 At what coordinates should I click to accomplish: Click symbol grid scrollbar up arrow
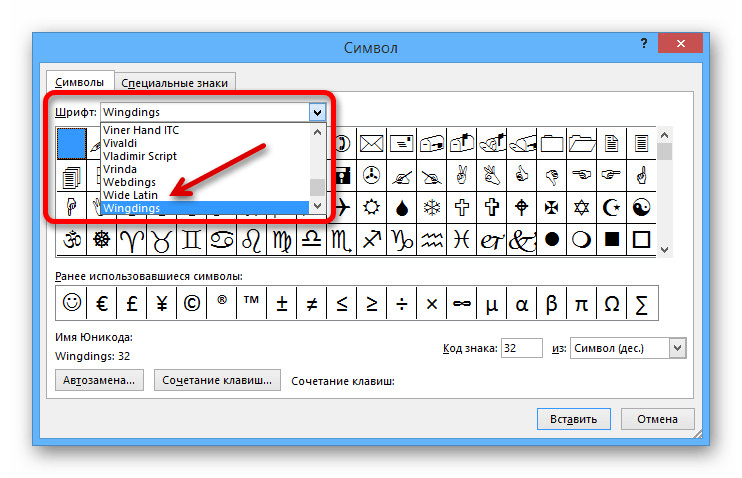664,135
